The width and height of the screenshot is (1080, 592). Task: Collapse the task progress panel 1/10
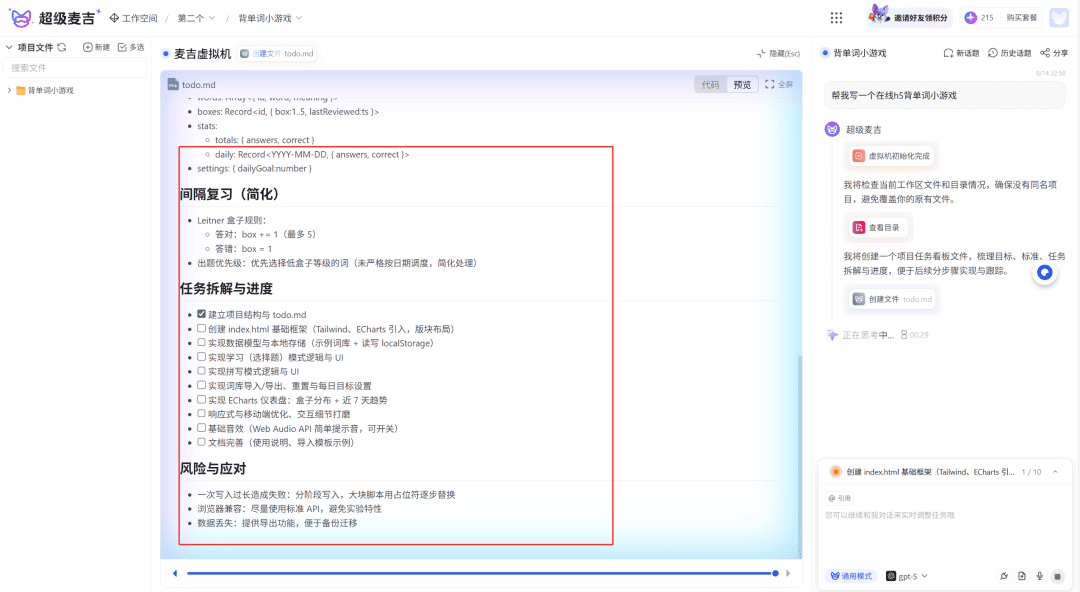coord(1054,472)
